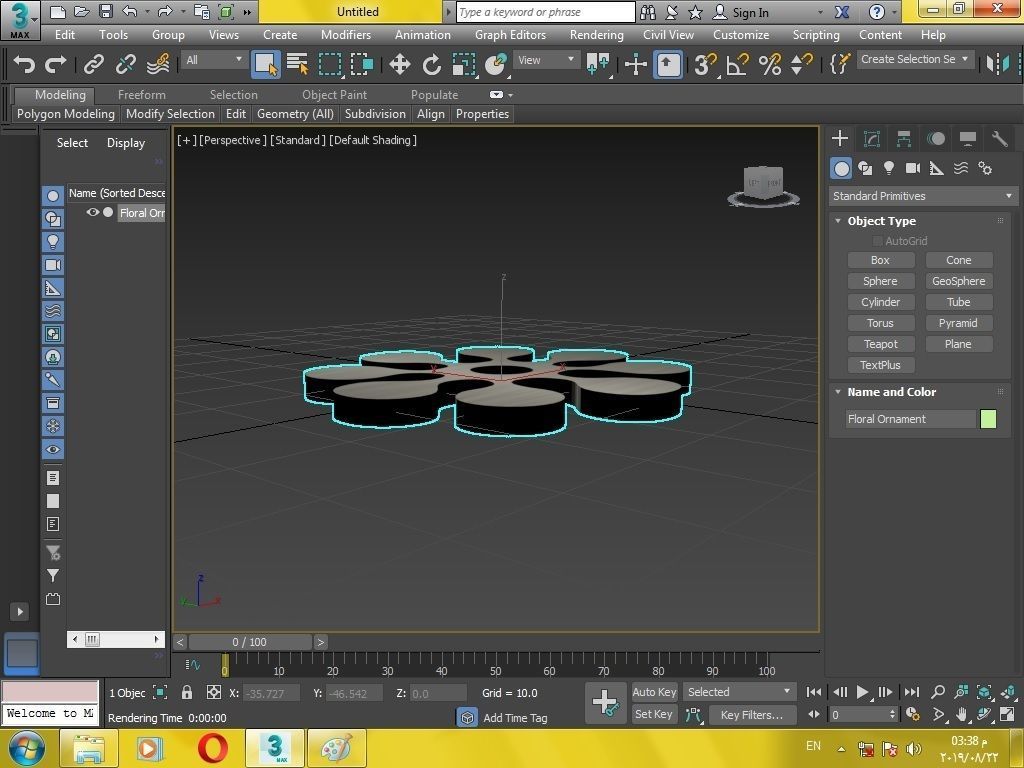Viewport: 1024px width, 768px height.
Task: Switch to the Freeform ribbon tab
Action: 142,95
